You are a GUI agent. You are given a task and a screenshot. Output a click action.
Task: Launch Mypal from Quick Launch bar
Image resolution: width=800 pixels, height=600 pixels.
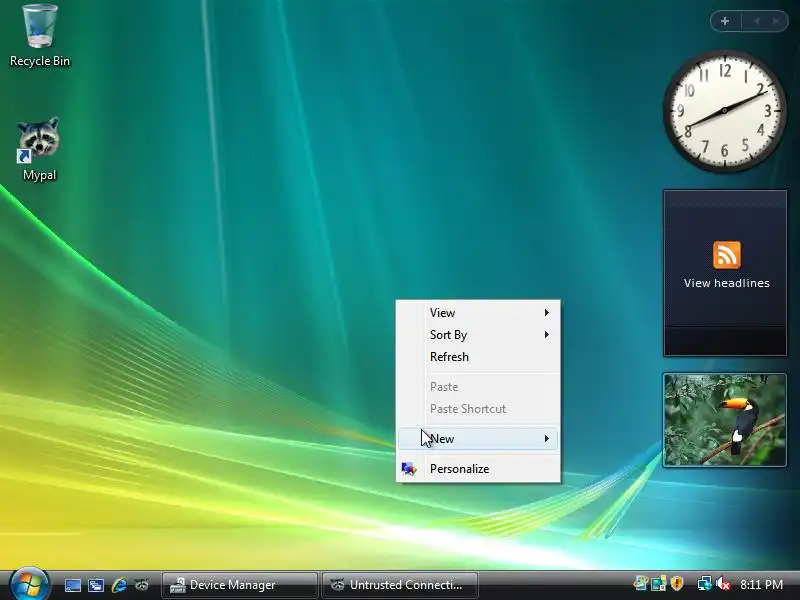point(141,585)
